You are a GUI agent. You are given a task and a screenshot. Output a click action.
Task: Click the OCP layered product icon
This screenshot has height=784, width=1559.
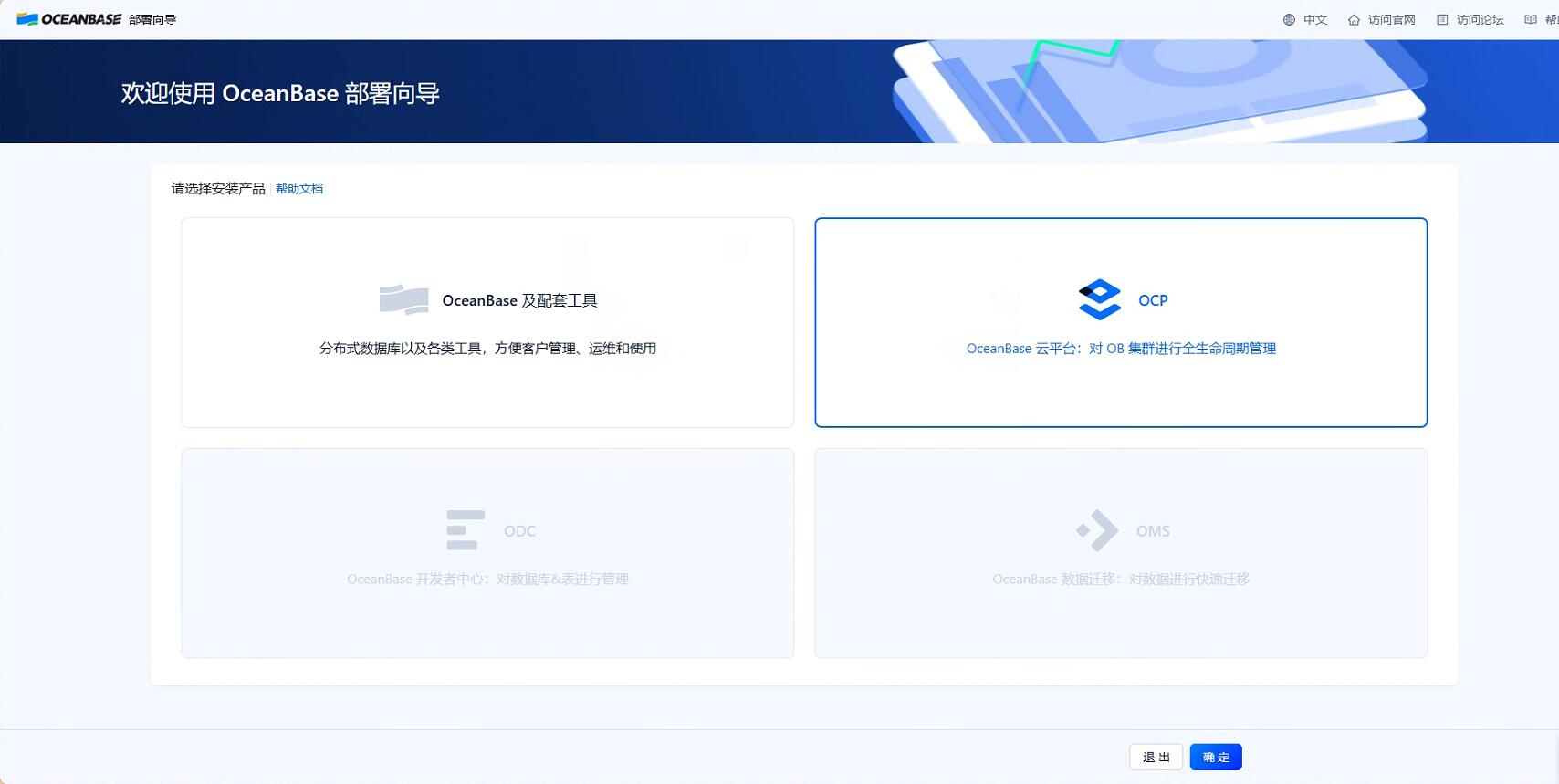tap(1099, 299)
